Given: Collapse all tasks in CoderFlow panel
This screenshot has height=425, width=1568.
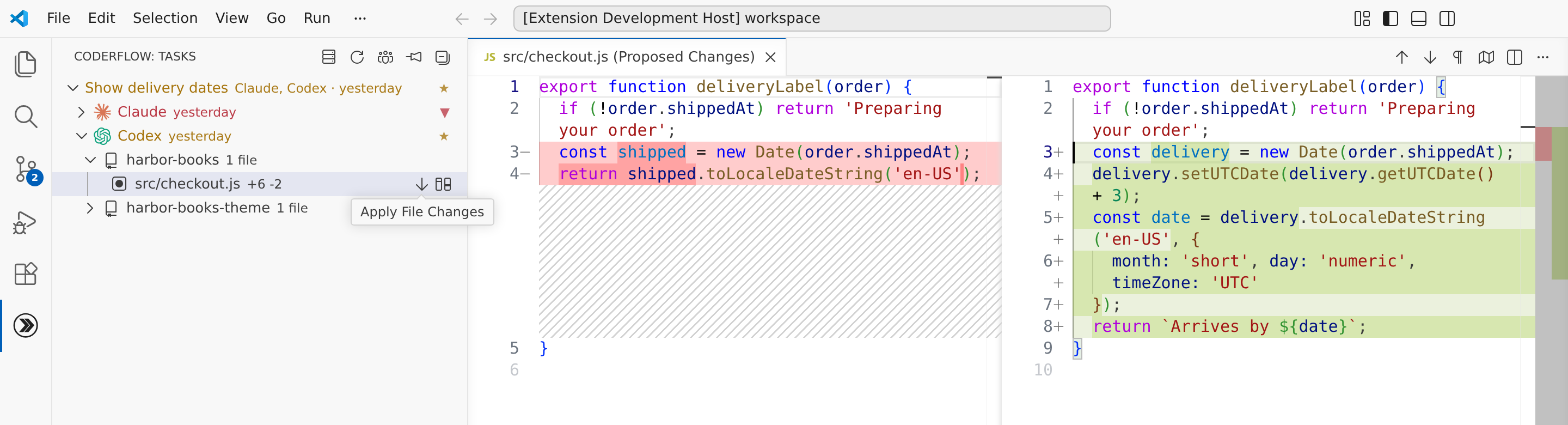Looking at the screenshot, I should coord(443,57).
